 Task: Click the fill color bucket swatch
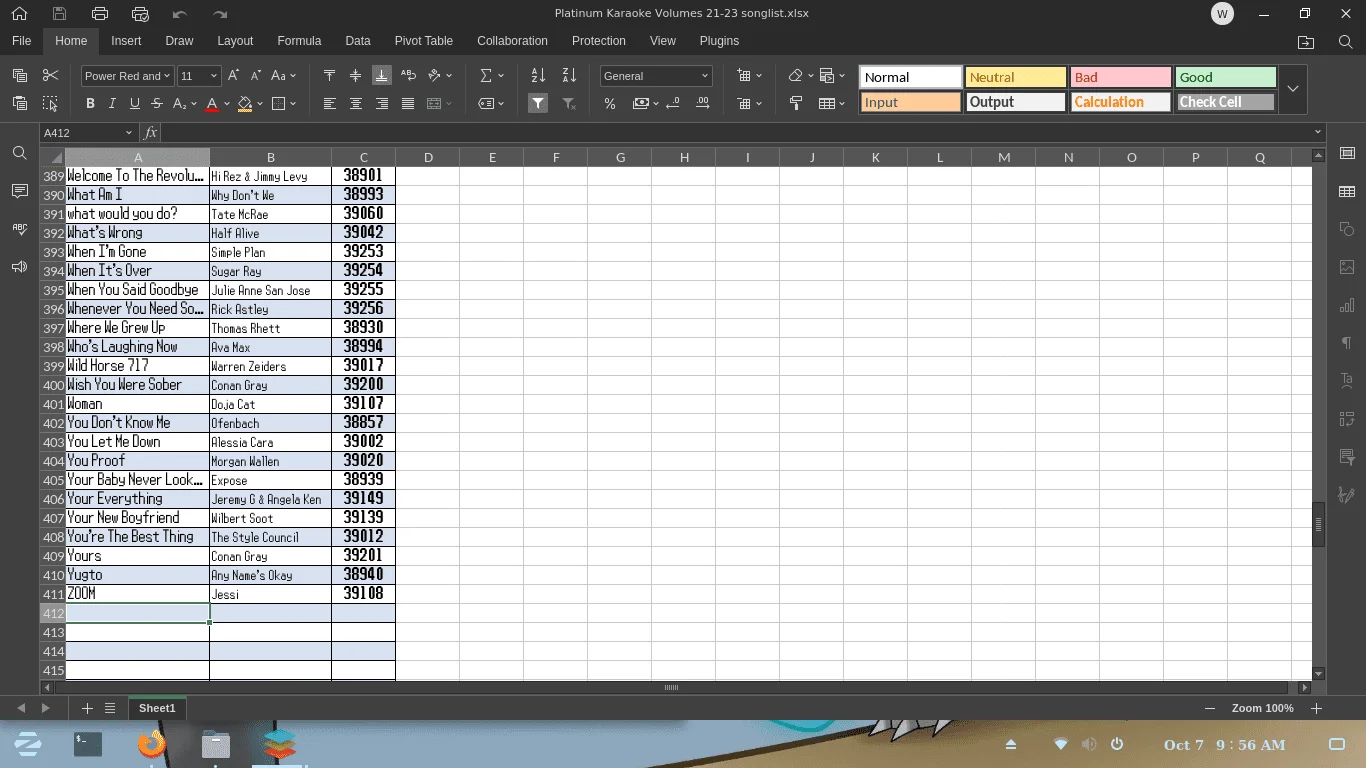coord(245,103)
